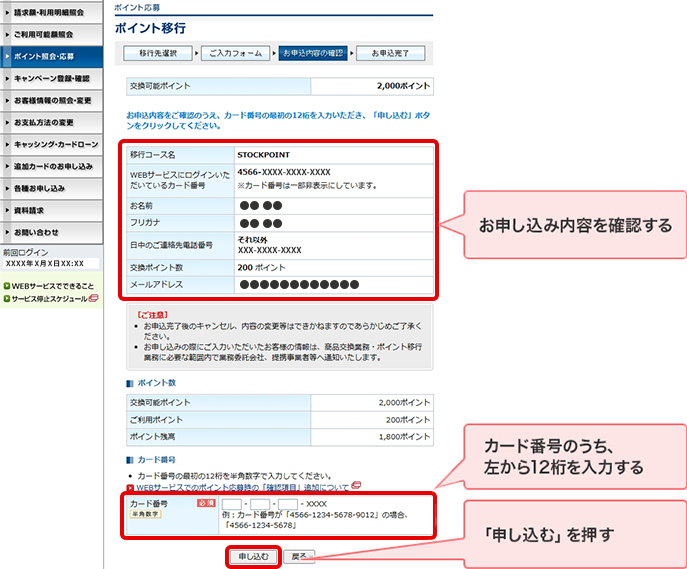The height and width of the screenshot is (569, 687).
Task: Click the green icon beside WEBサービスでできること
Action: pos(6,286)
